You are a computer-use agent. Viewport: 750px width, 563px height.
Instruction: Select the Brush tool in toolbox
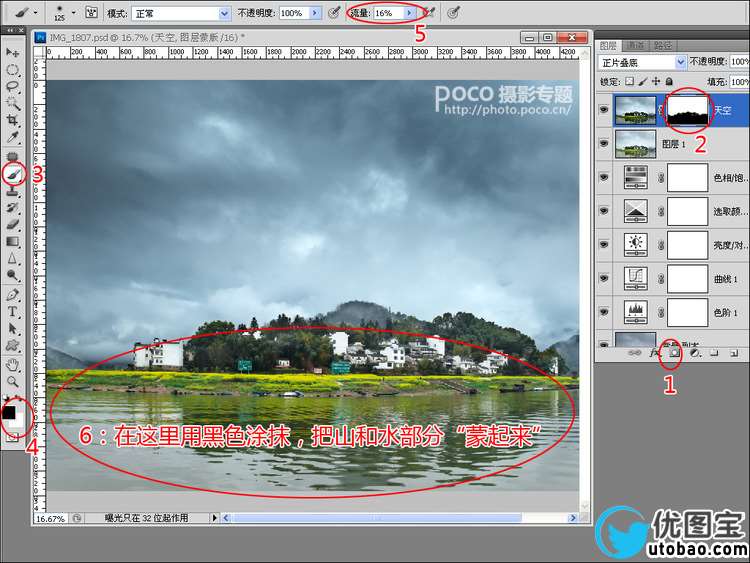tap(13, 175)
